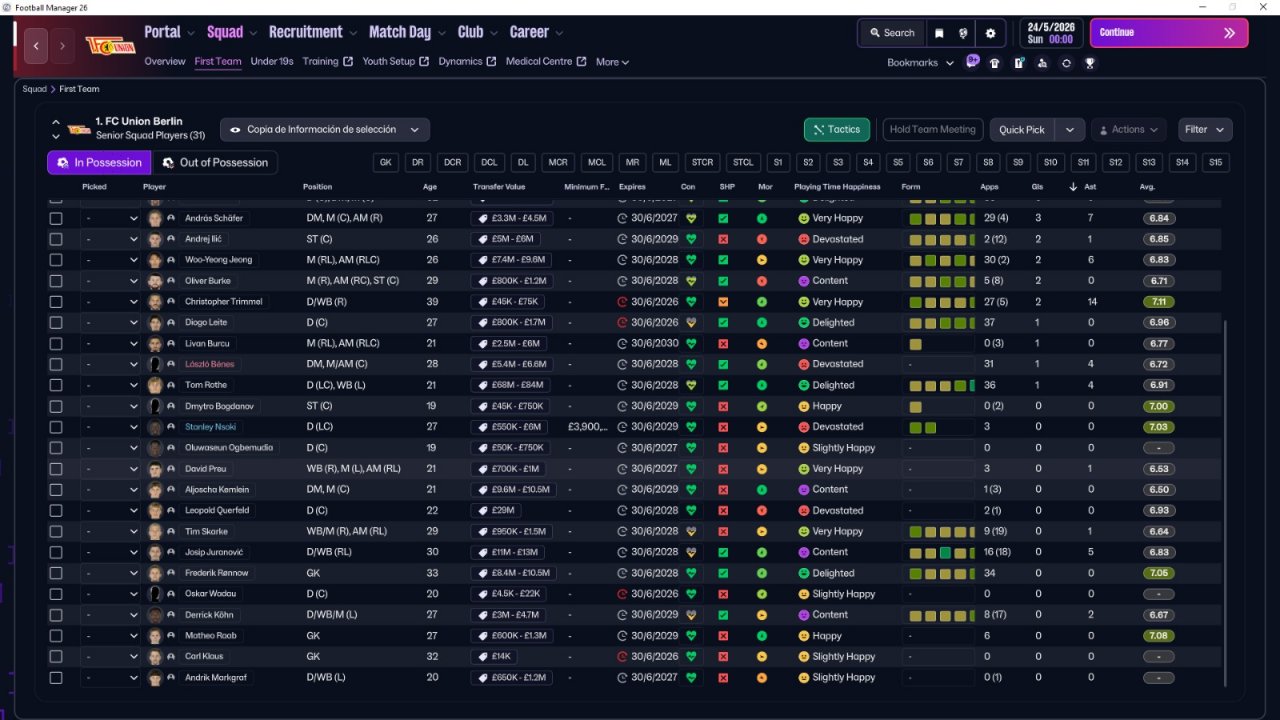1280x720 pixels.
Task: Open the purple 9+ messages icon
Action: 972,62
